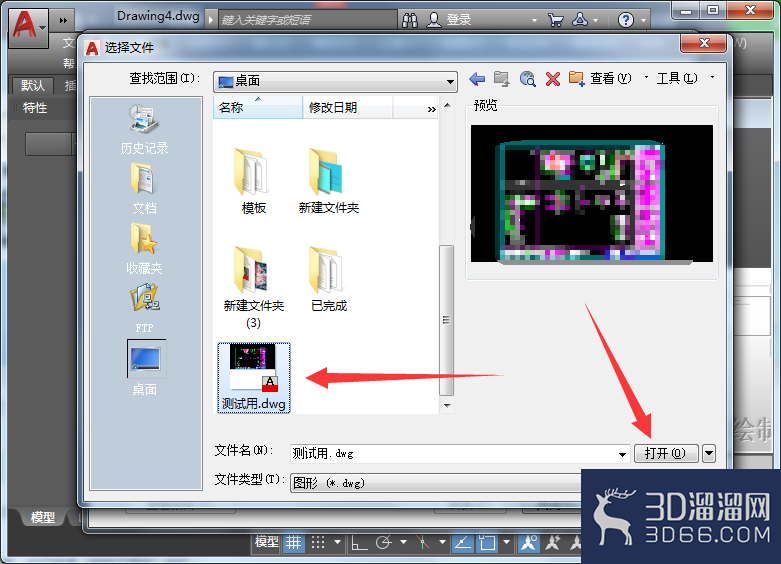Viewport: 781px width, 564px height.
Task: Expand the snap mode dropdown arrow
Action: 338,542
